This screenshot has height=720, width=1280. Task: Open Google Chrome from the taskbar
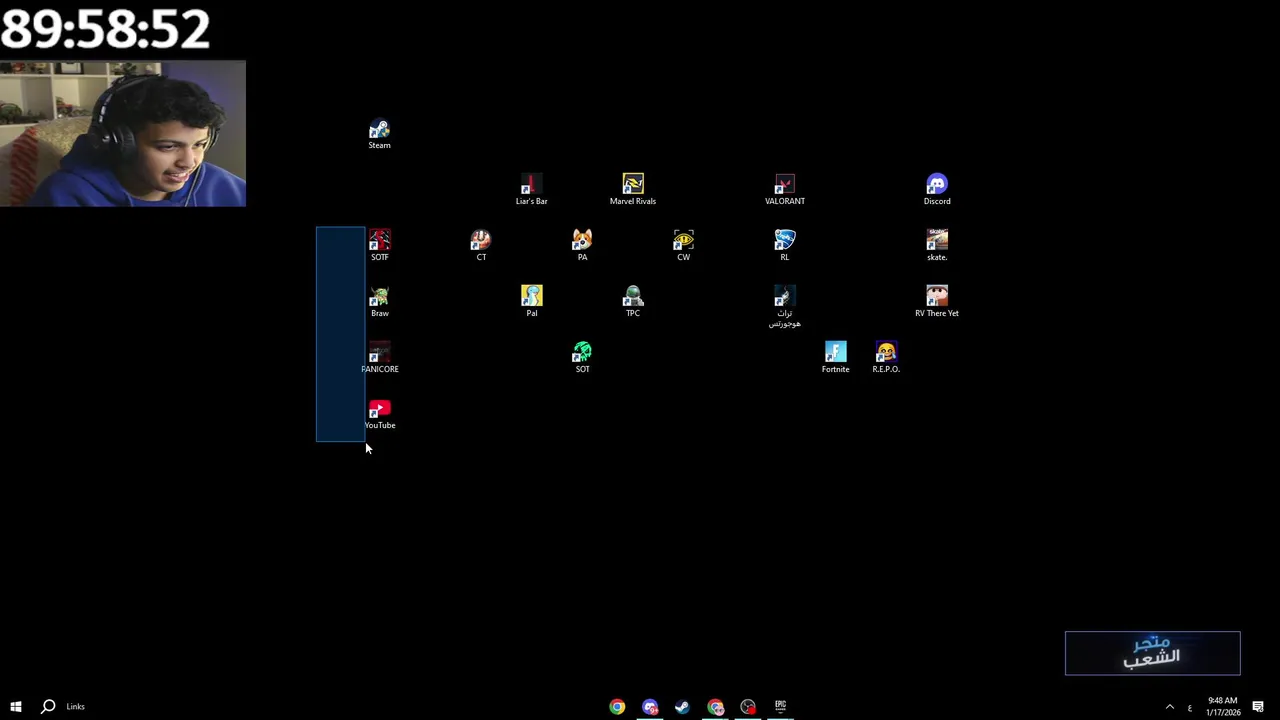tap(617, 707)
